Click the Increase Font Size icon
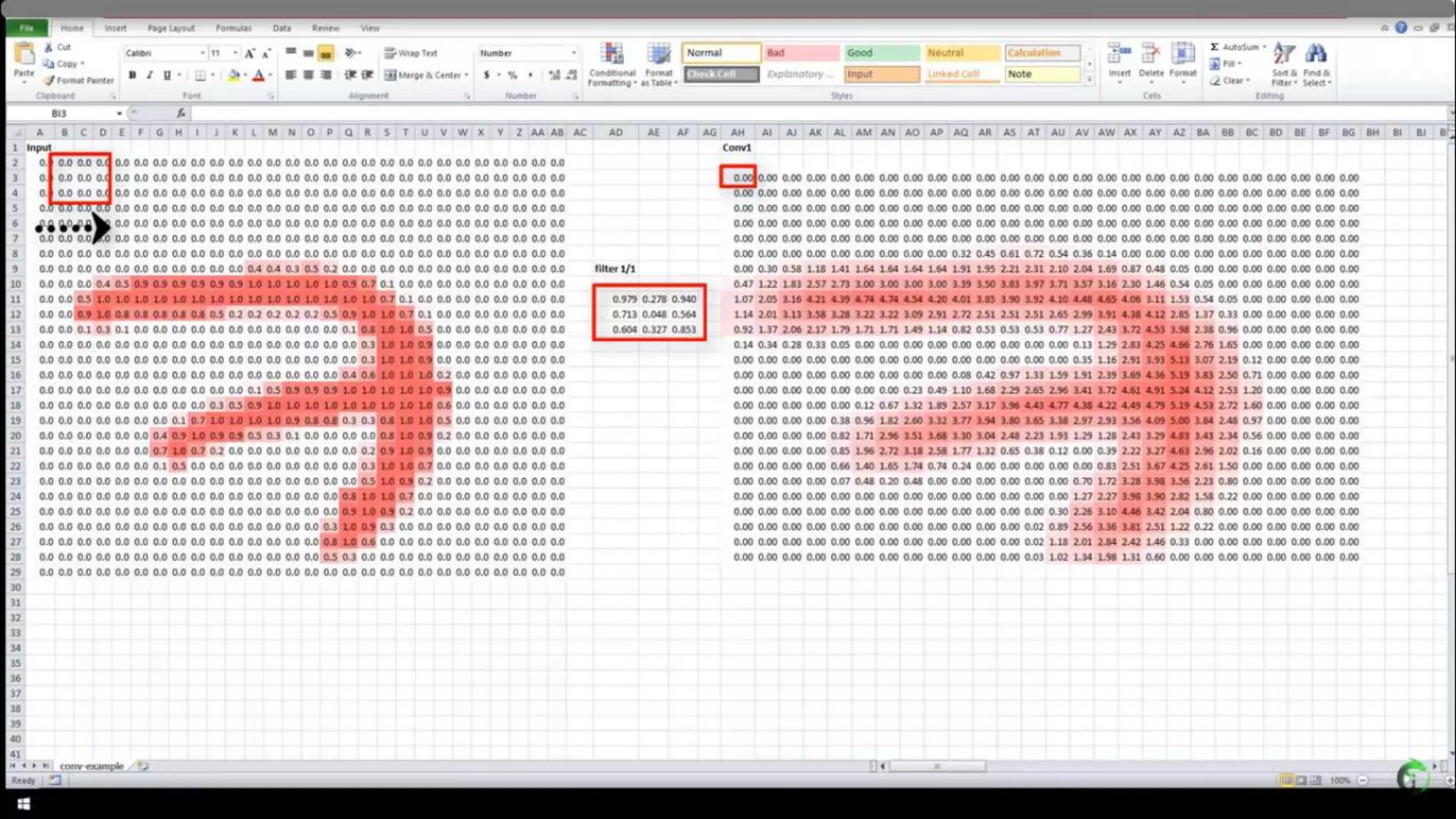Image resolution: width=1456 pixels, height=819 pixels. click(x=250, y=53)
